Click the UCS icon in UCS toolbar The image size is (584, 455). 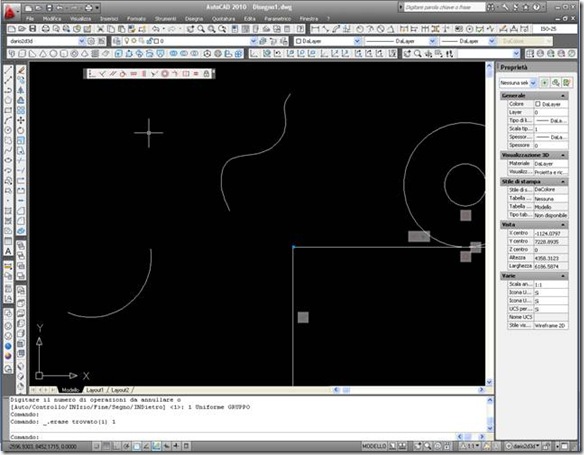[254, 54]
